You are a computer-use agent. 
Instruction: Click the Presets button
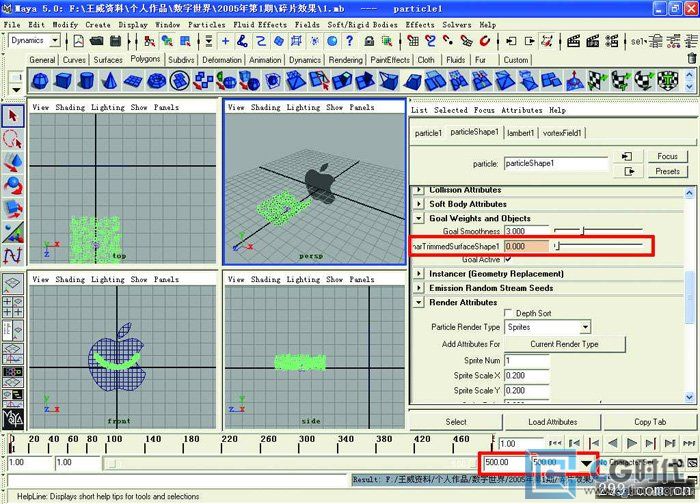click(667, 171)
